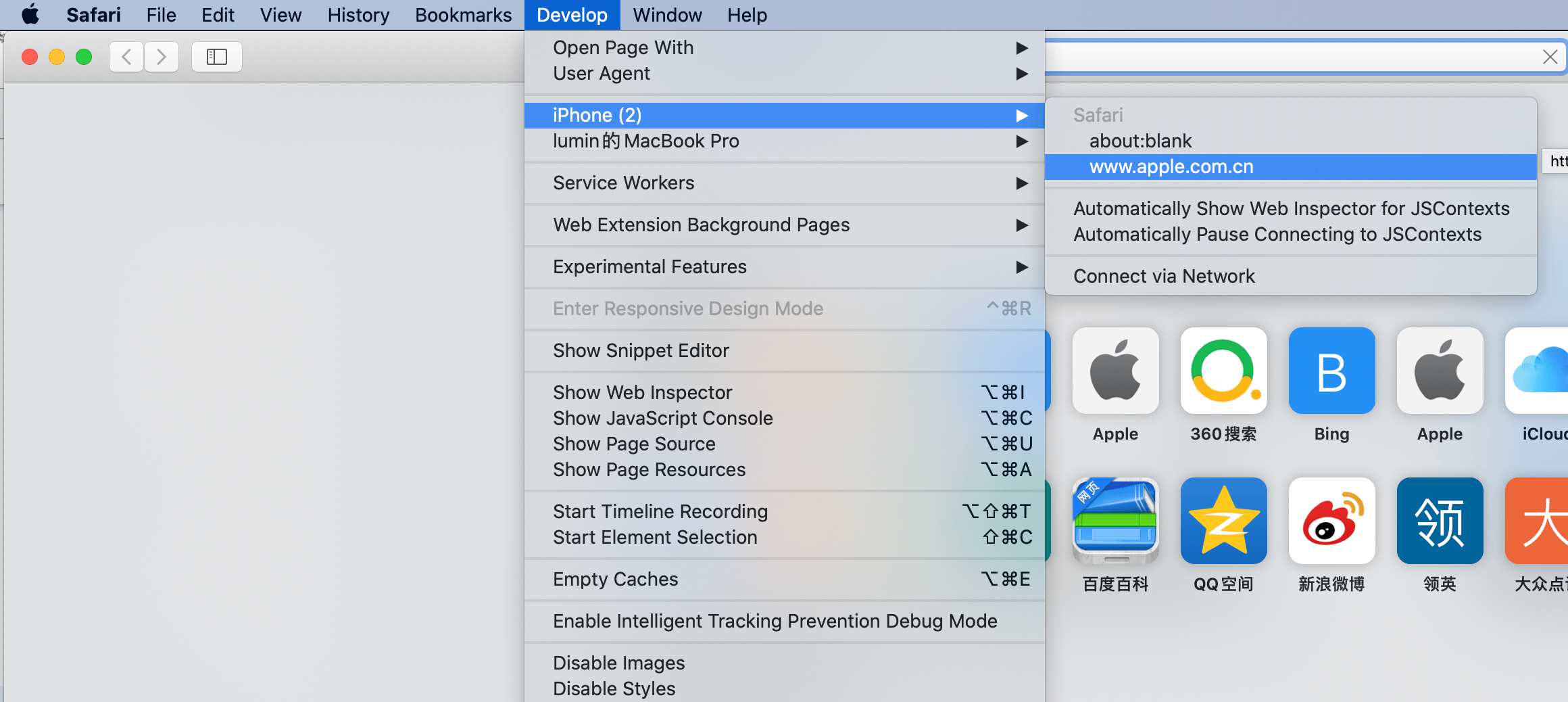The height and width of the screenshot is (702, 1568).
Task: Open the 领英 favorite icon
Action: [1440, 521]
